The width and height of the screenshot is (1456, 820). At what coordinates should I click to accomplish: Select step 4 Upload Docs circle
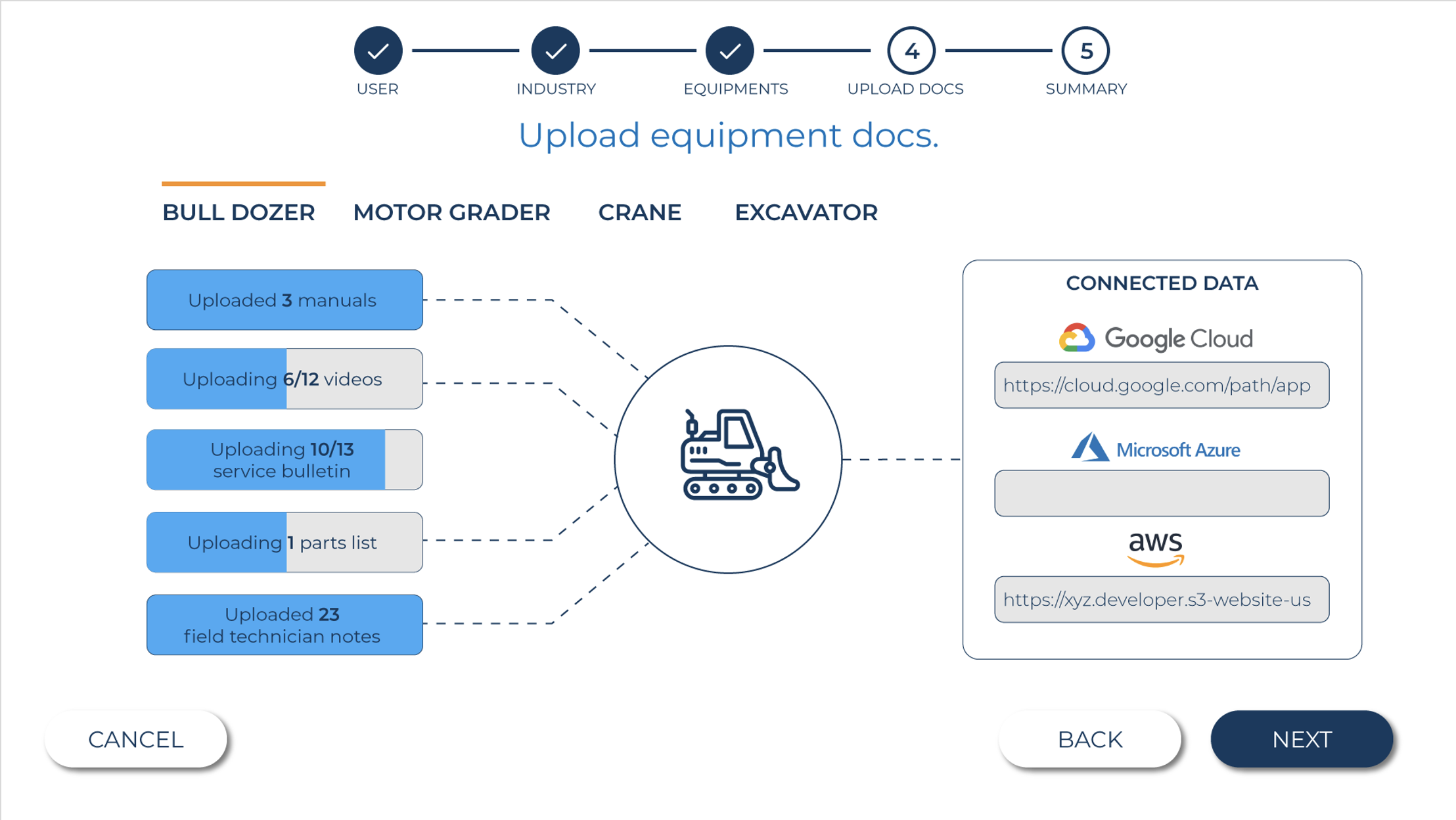[x=911, y=51]
